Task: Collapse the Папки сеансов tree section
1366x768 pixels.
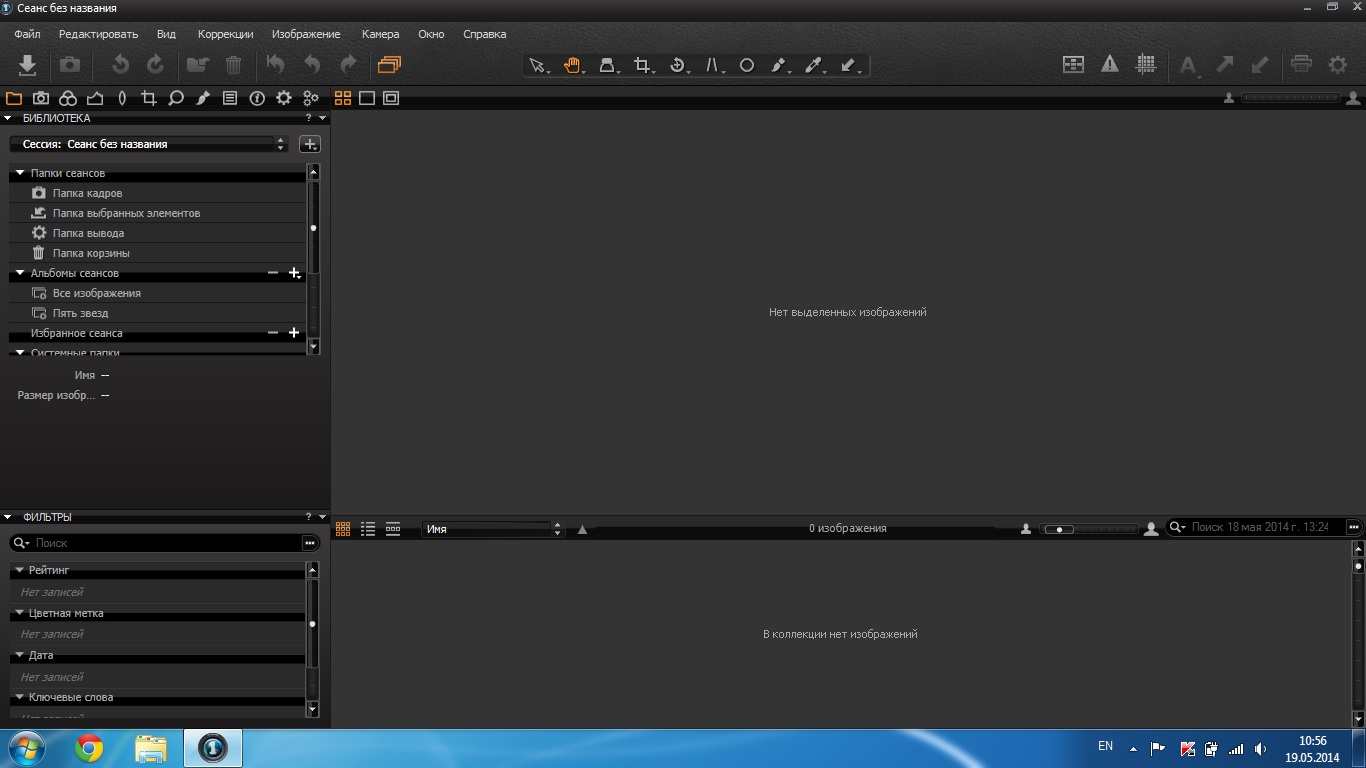Action: click(x=19, y=173)
